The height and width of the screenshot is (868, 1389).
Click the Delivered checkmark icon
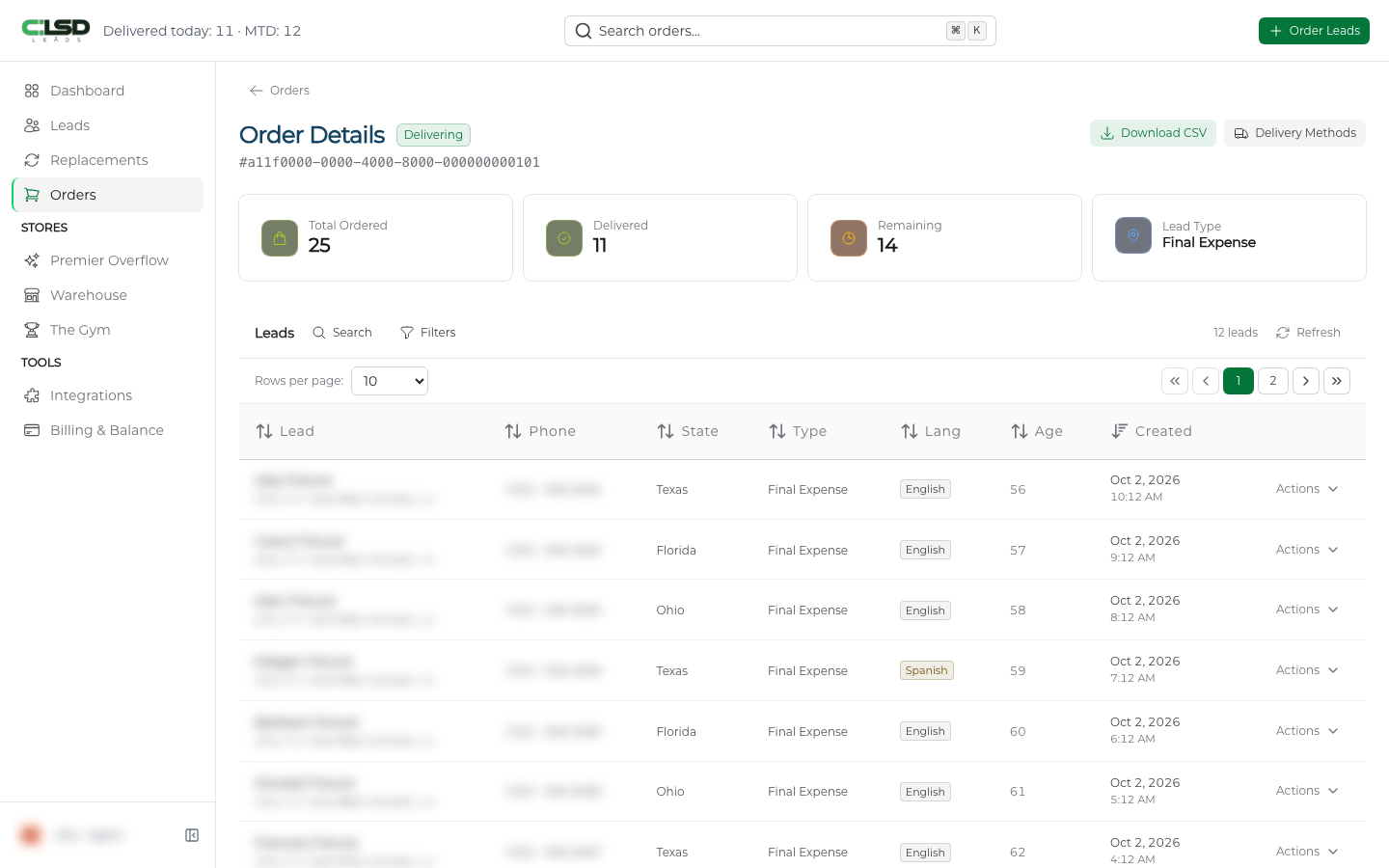(564, 238)
